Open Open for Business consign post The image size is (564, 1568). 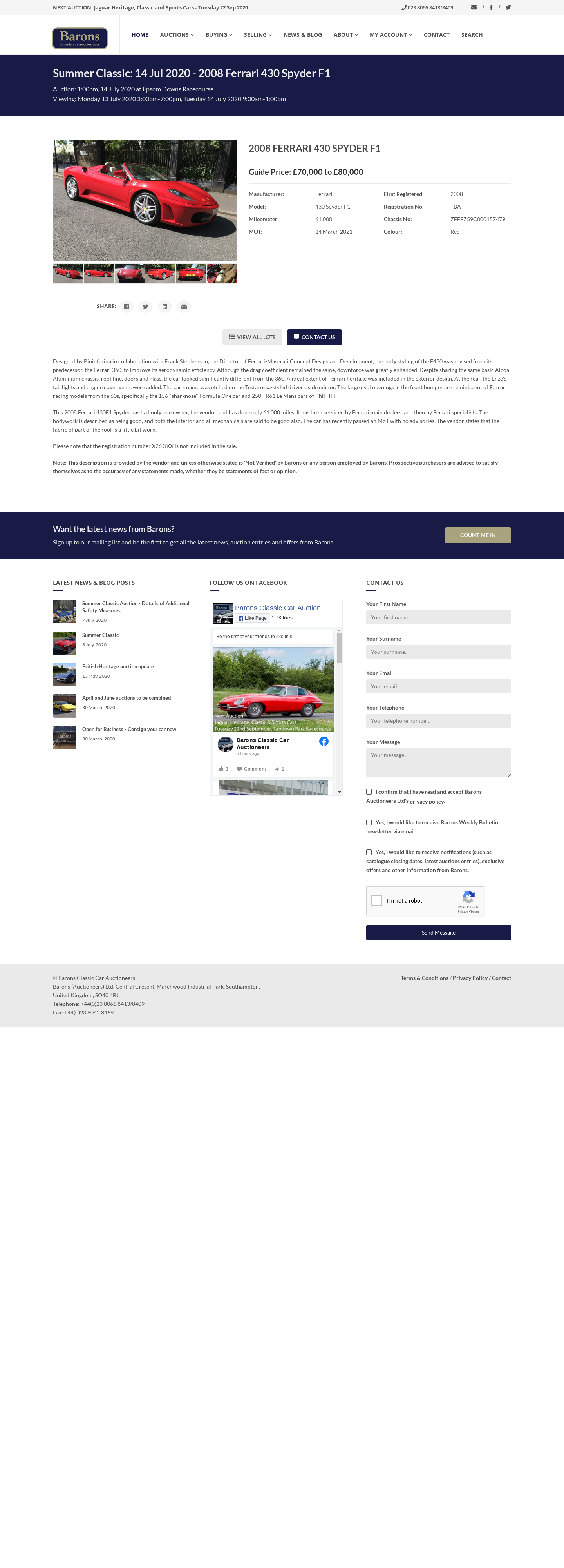click(129, 729)
